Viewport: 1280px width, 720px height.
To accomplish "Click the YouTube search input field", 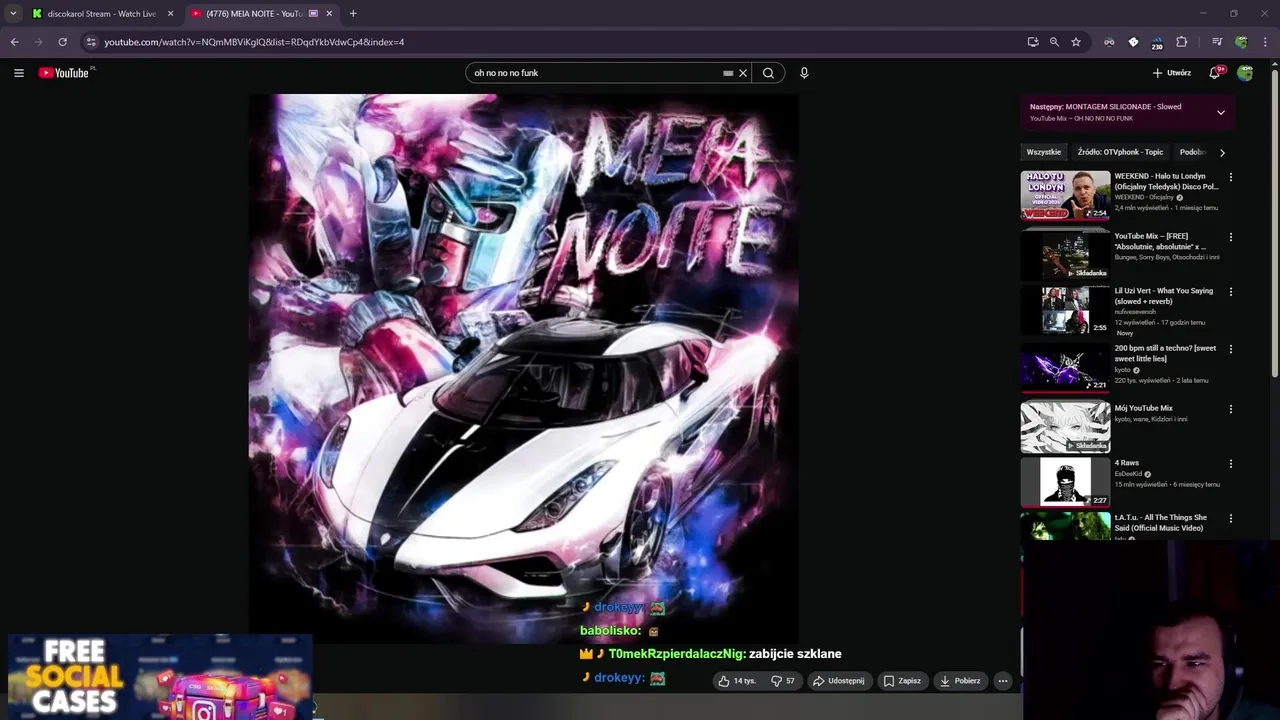I will pos(595,73).
